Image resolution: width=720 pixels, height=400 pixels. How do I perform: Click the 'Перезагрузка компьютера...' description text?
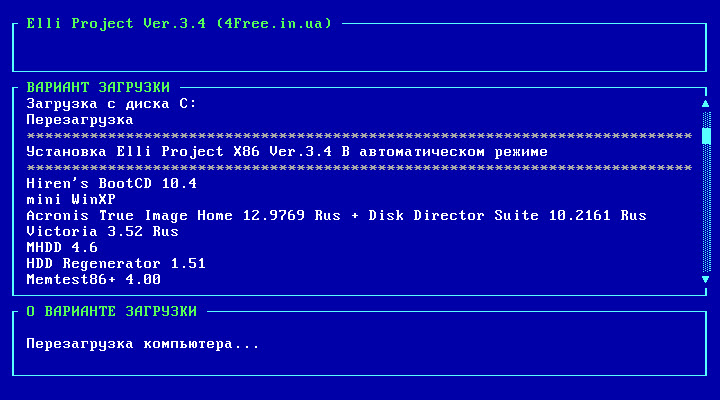[143, 344]
